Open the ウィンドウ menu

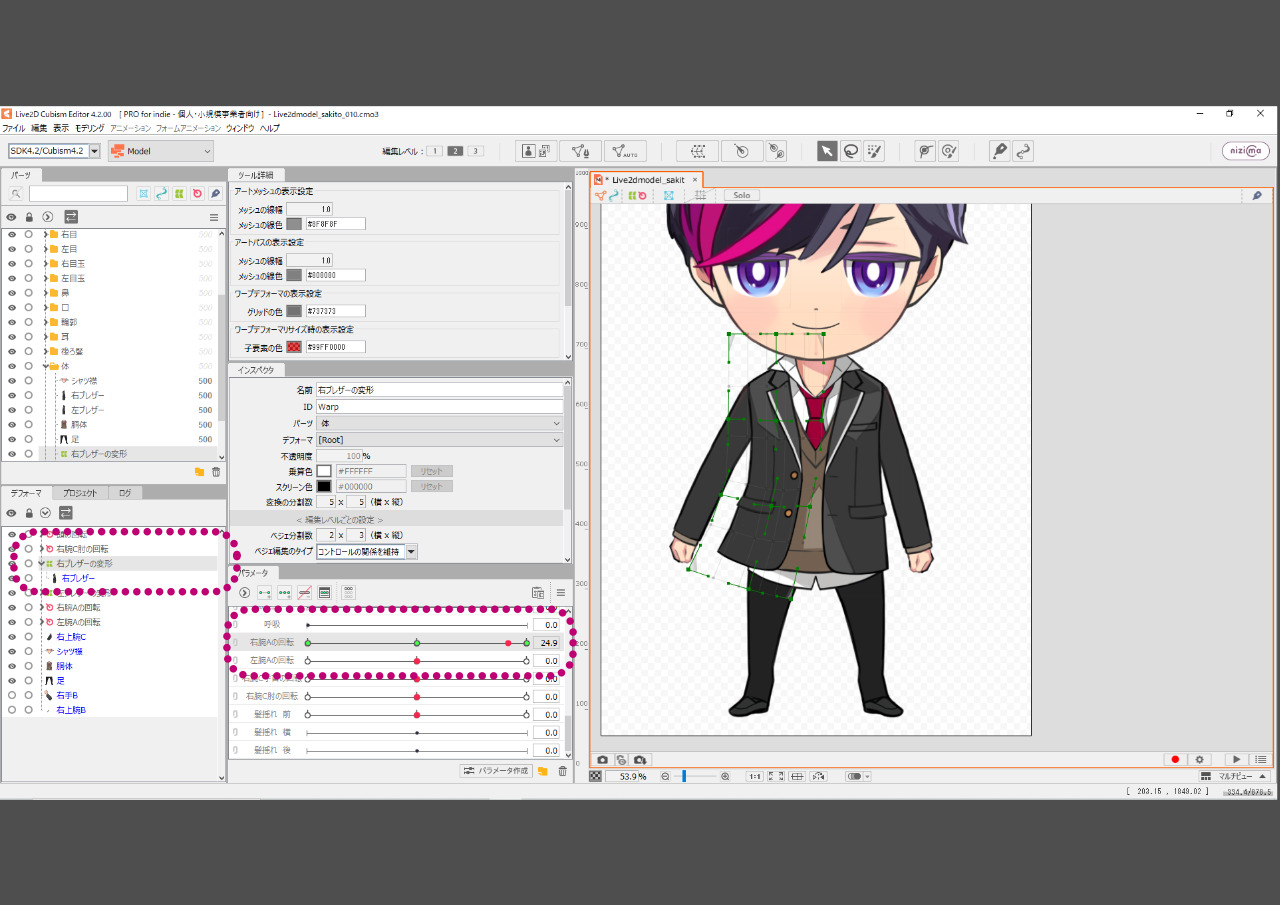[x=240, y=129]
